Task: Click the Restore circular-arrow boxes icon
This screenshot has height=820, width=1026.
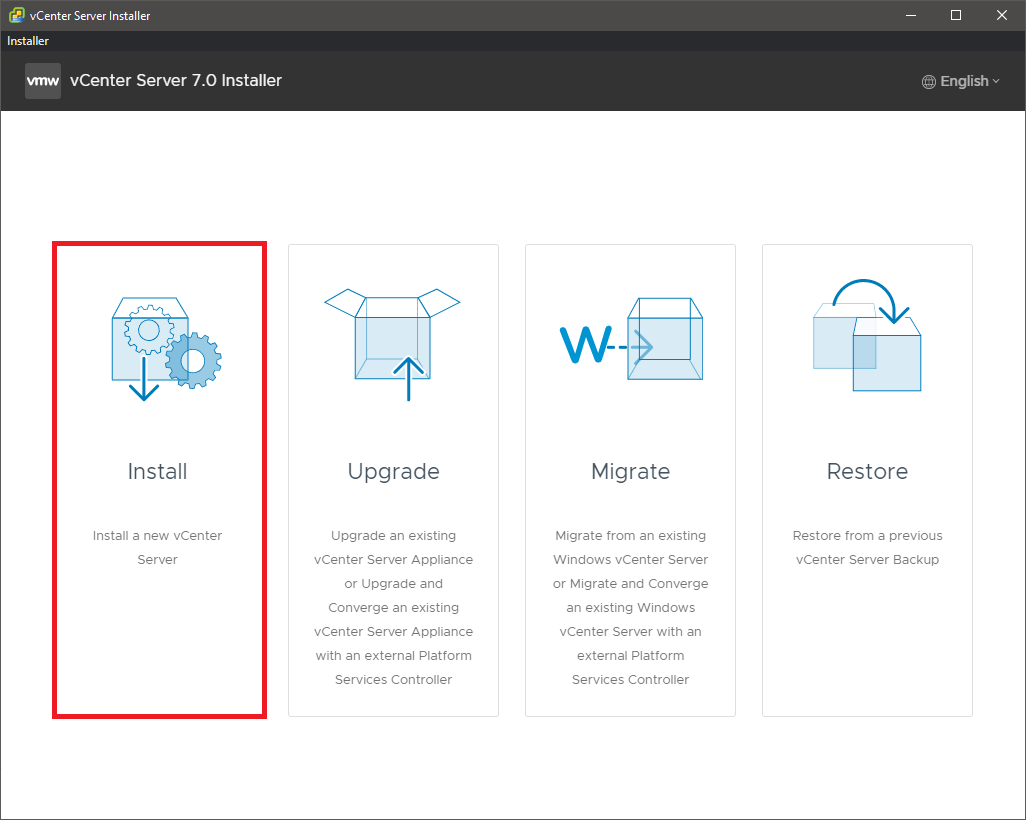Action: point(866,336)
